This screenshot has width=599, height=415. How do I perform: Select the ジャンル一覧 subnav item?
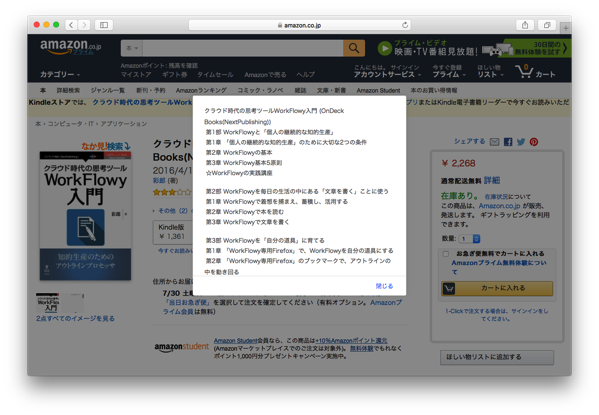click(x=108, y=90)
